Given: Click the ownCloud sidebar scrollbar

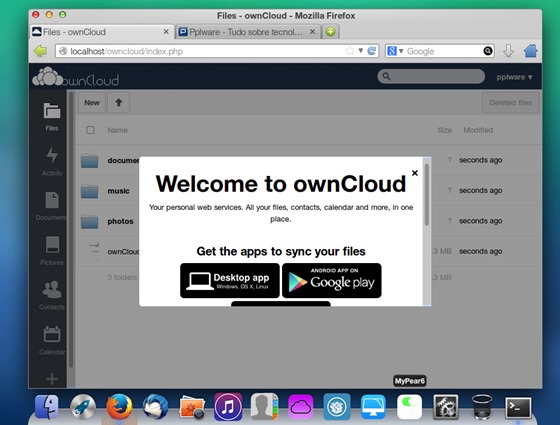Looking at the screenshot, I should tap(71, 229).
